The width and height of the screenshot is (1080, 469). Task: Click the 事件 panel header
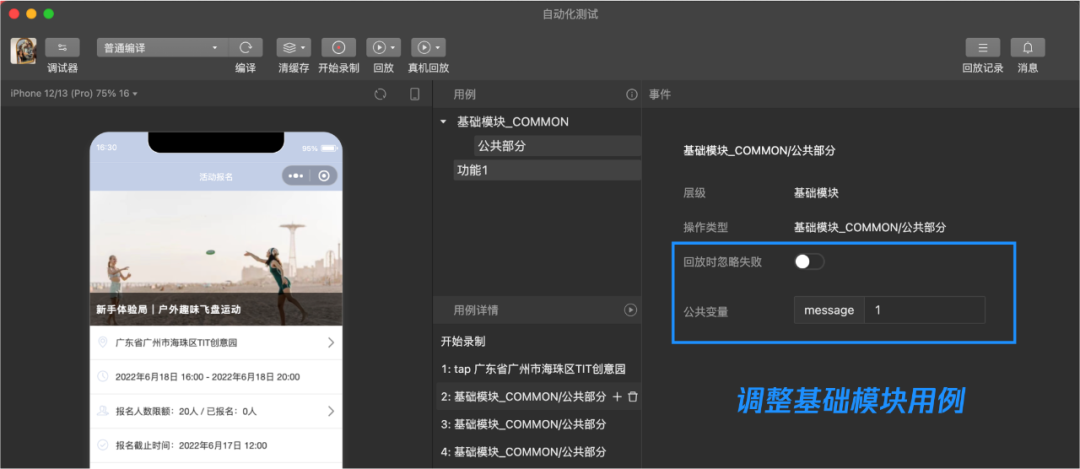[x=660, y=94]
